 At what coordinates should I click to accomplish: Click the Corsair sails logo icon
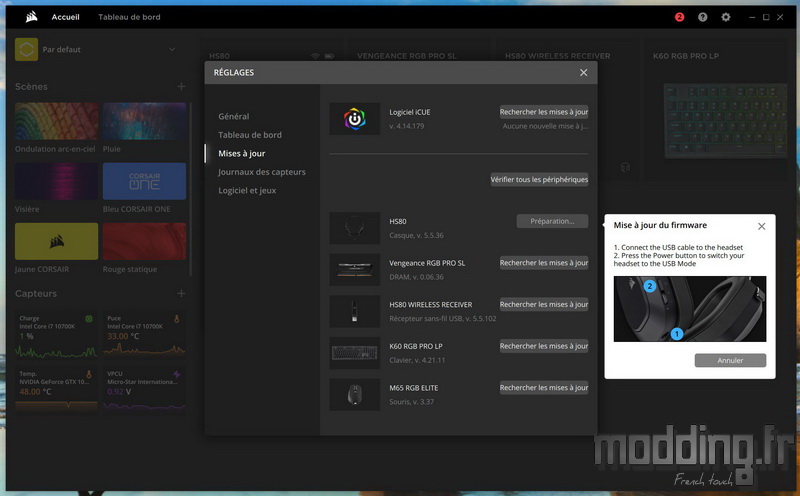point(32,17)
